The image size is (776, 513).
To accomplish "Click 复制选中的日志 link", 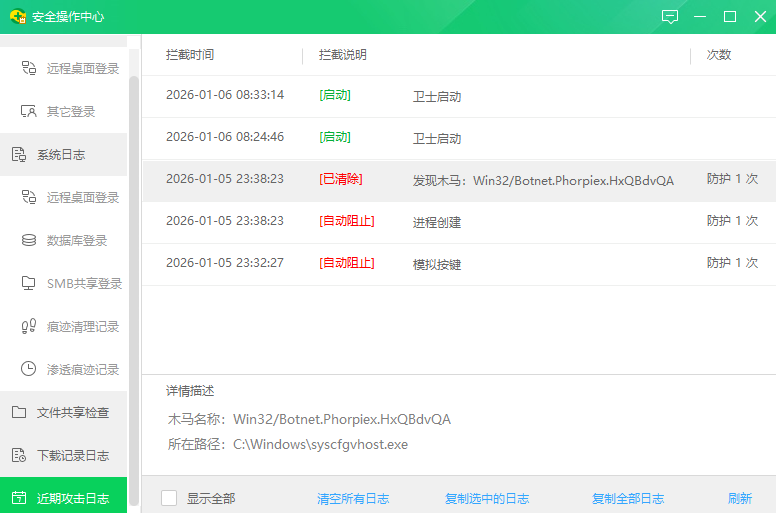I will pyautogui.click(x=487, y=498).
